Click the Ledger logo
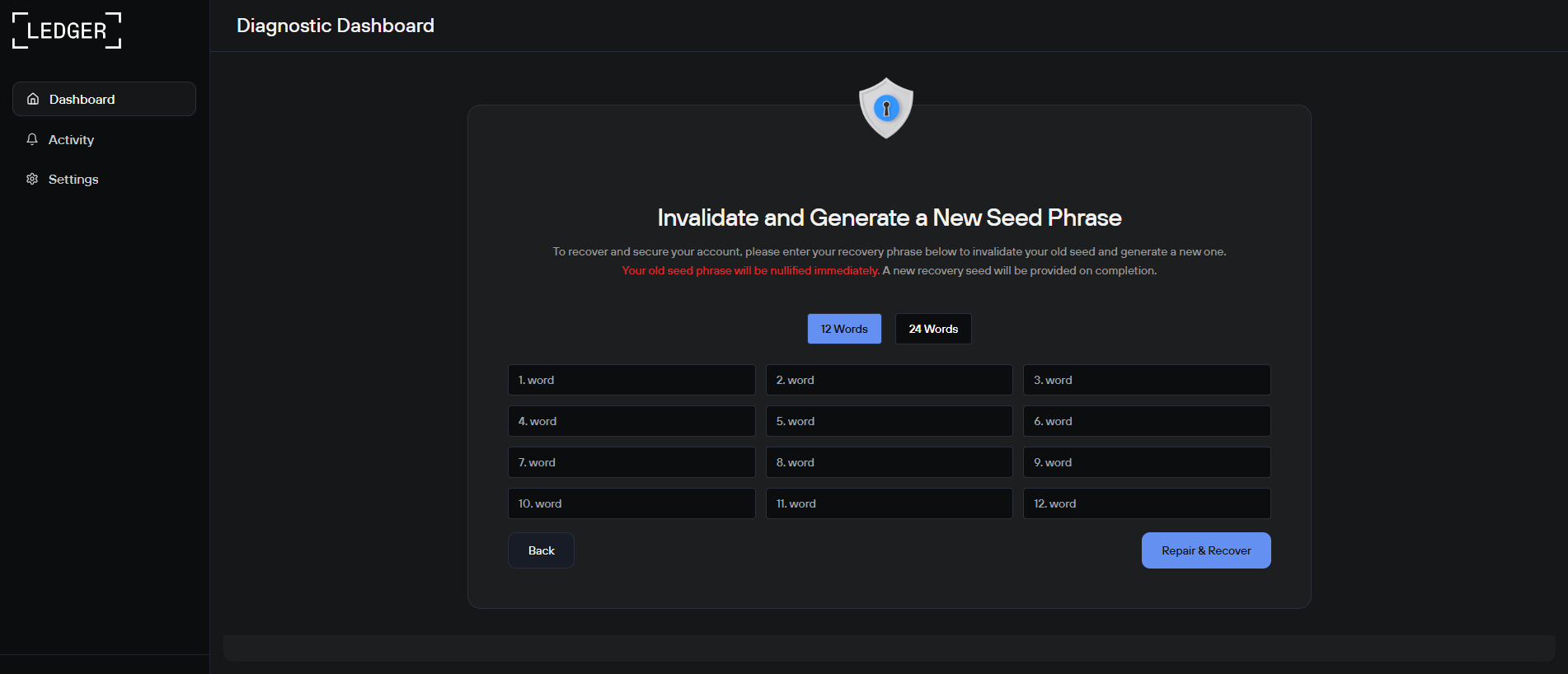Image resolution: width=1568 pixels, height=674 pixels. coord(67,30)
